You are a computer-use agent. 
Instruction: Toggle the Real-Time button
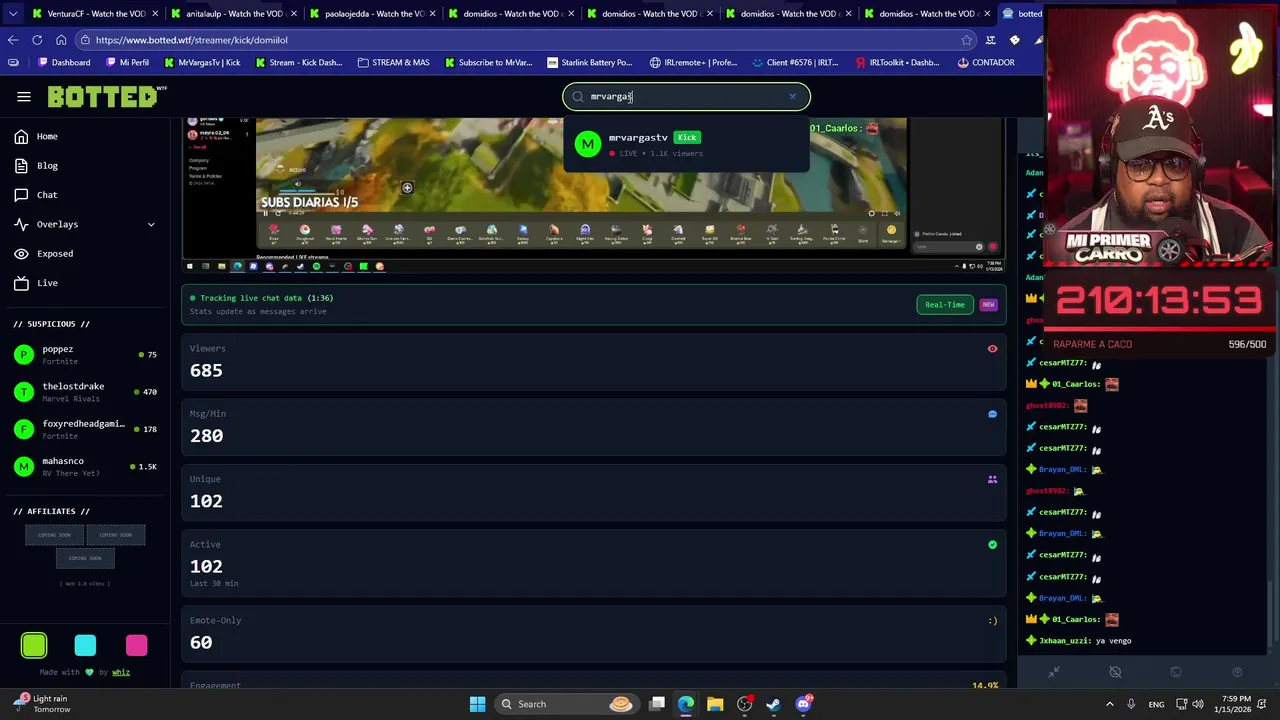pos(945,304)
